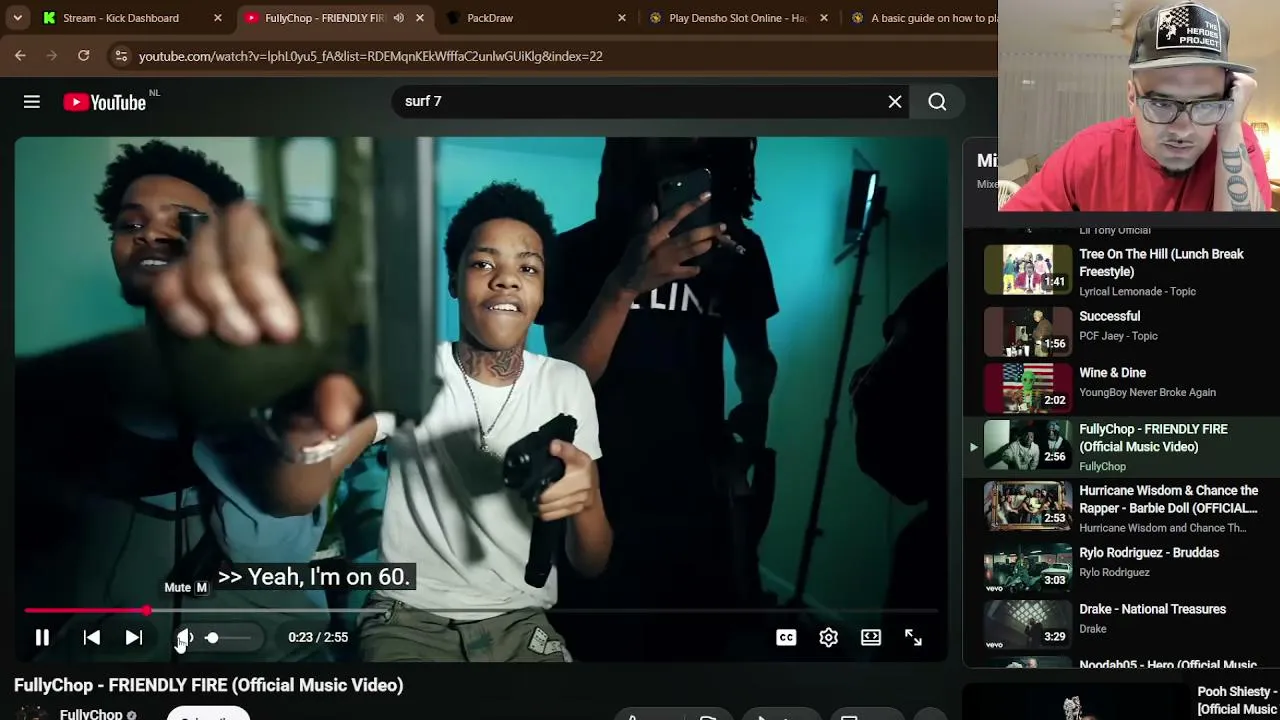1280x720 pixels.
Task: Click the 0:23 / 2:55 time display
Action: (x=318, y=637)
